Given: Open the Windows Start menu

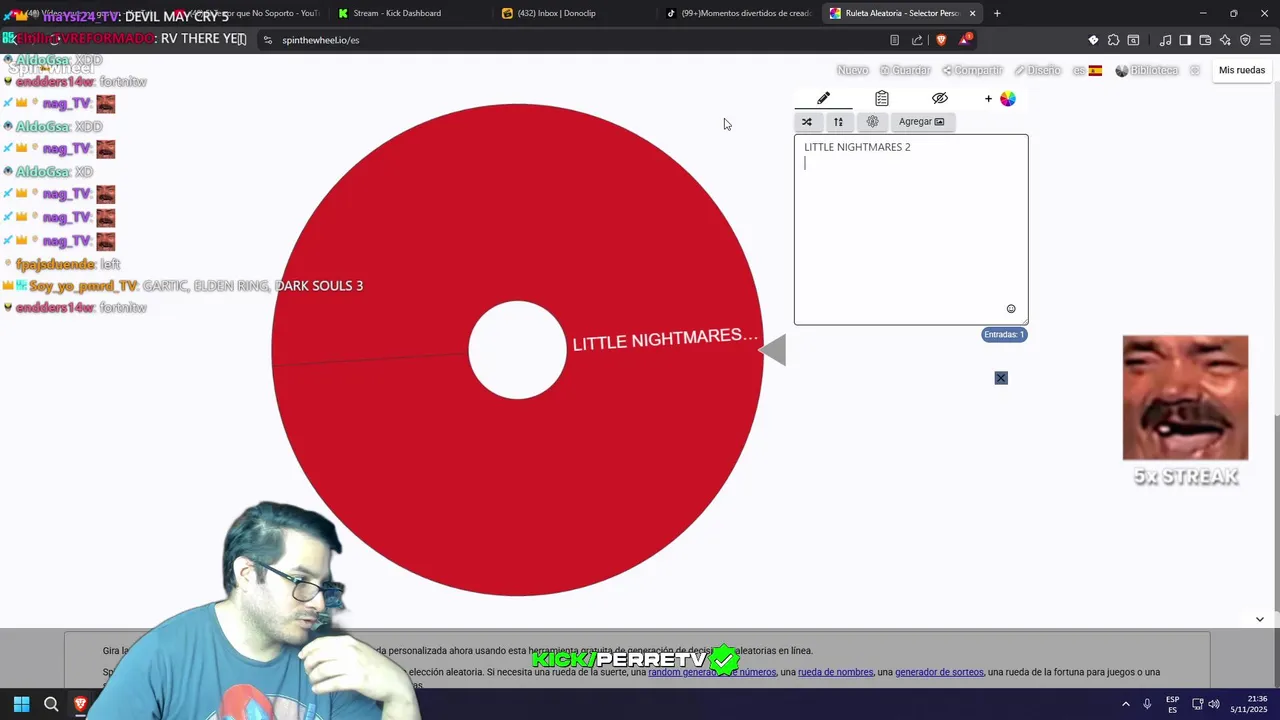Looking at the screenshot, I should tap(21, 704).
